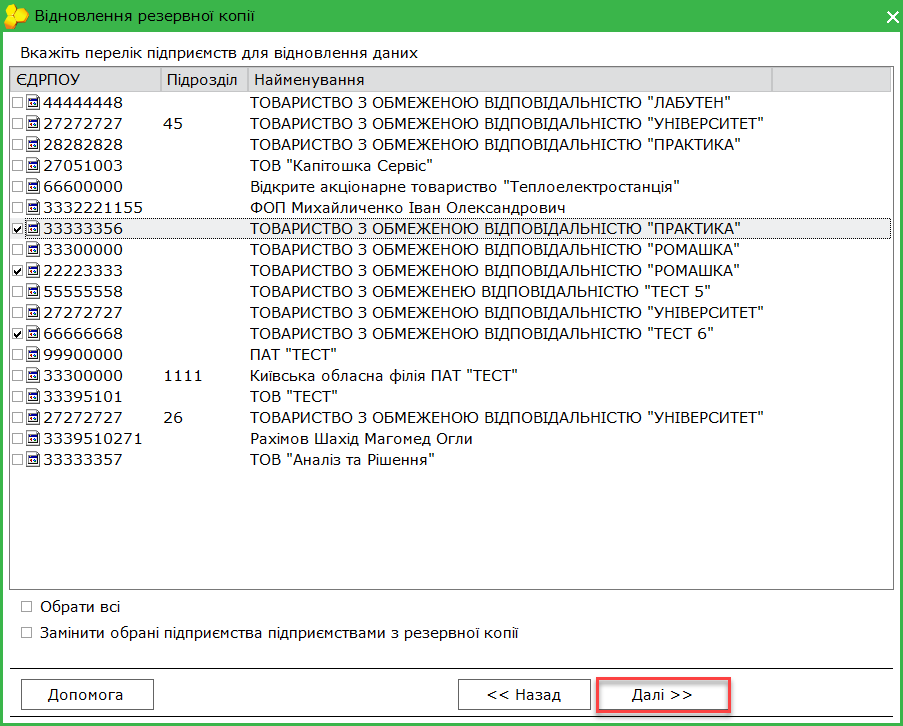The height and width of the screenshot is (726, 903).
Task: Check the box for 27051003 Капітошка Сервіс
Action: tap(17, 166)
